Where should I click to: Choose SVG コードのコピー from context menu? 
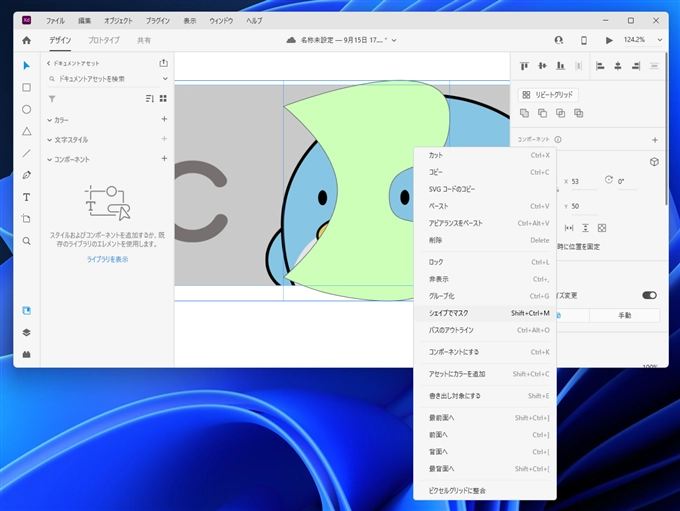pyautogui.click(x=485, y=189)
